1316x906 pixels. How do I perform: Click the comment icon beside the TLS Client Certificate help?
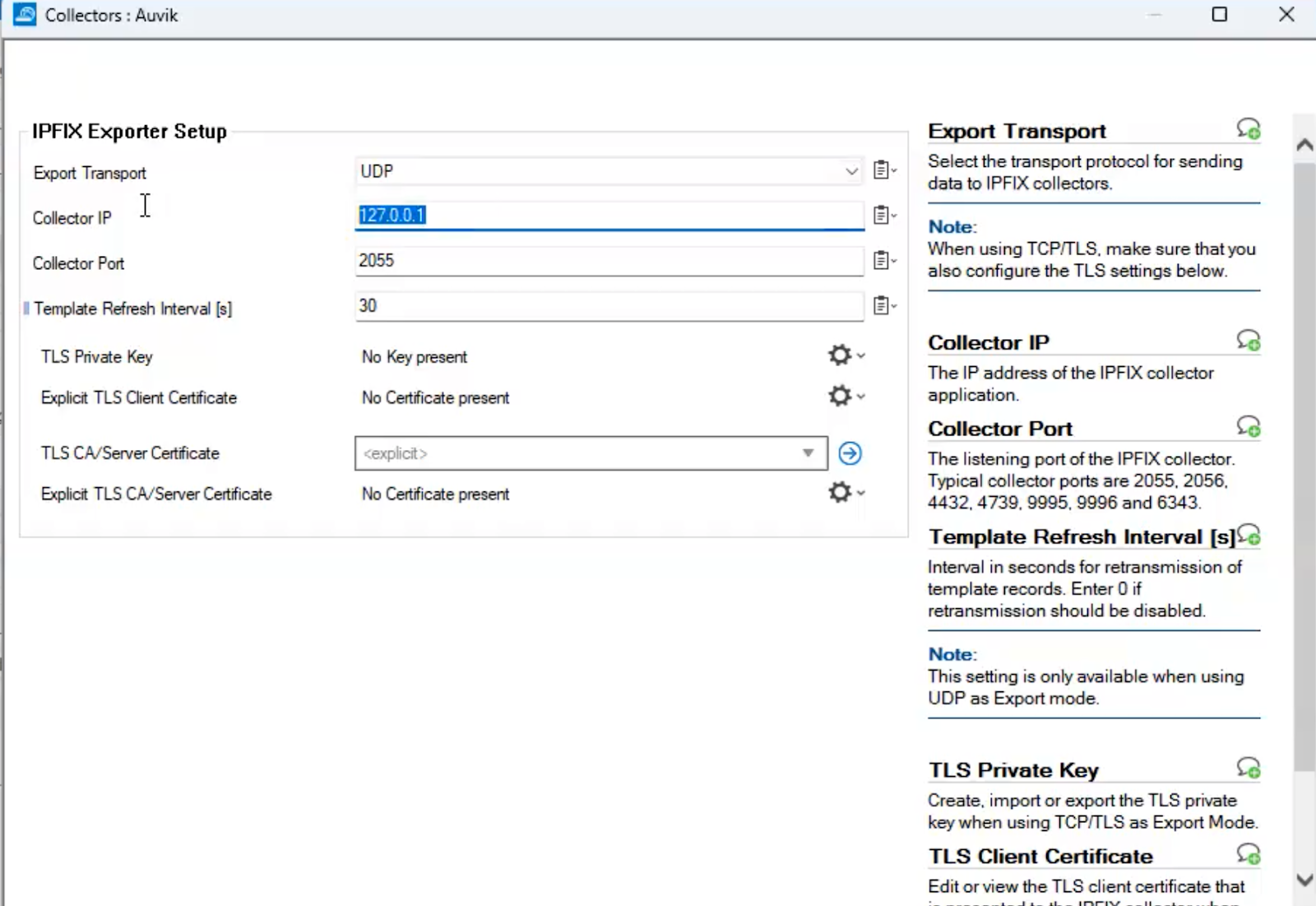1249,854
